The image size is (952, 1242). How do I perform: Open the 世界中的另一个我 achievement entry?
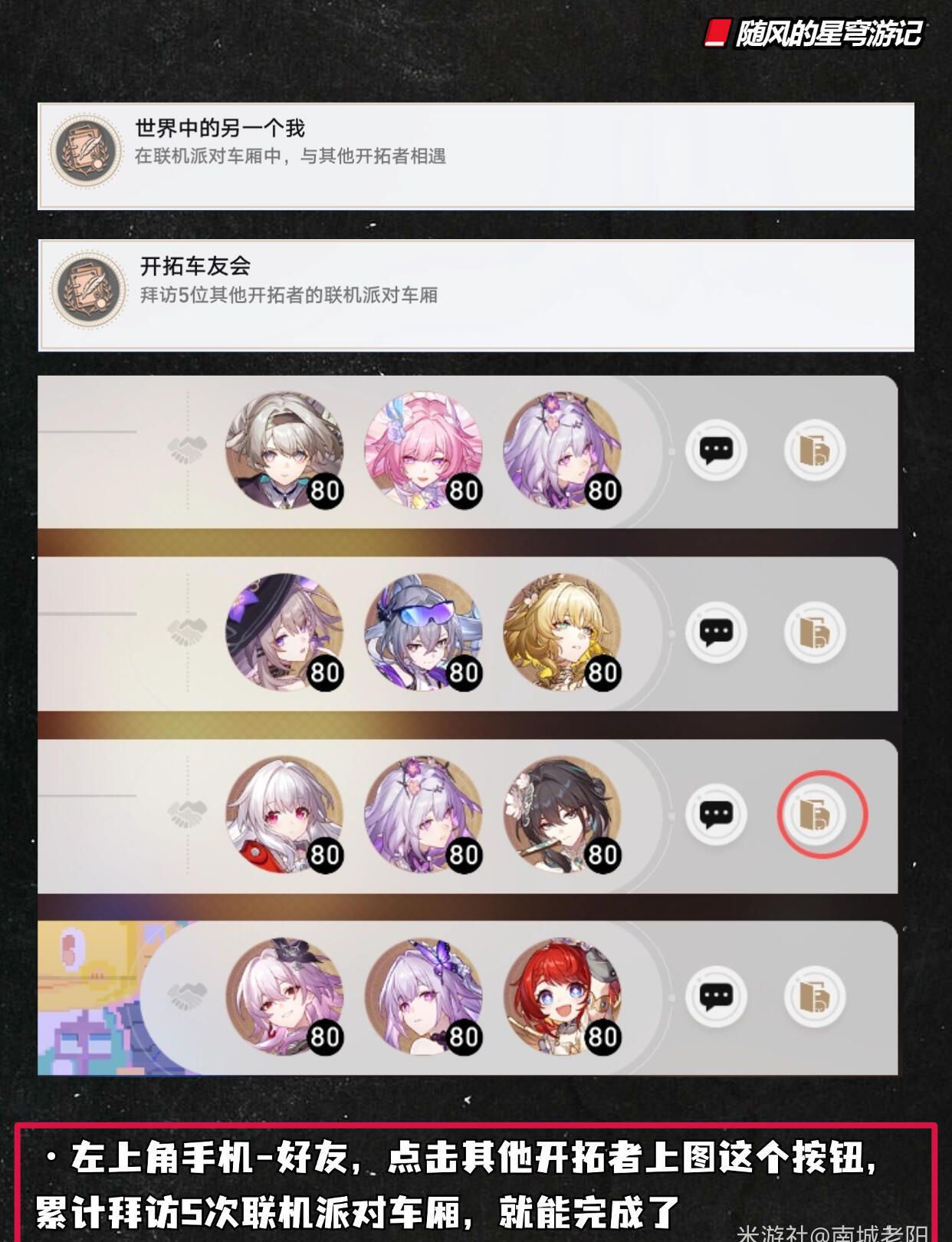click(476, 156)
